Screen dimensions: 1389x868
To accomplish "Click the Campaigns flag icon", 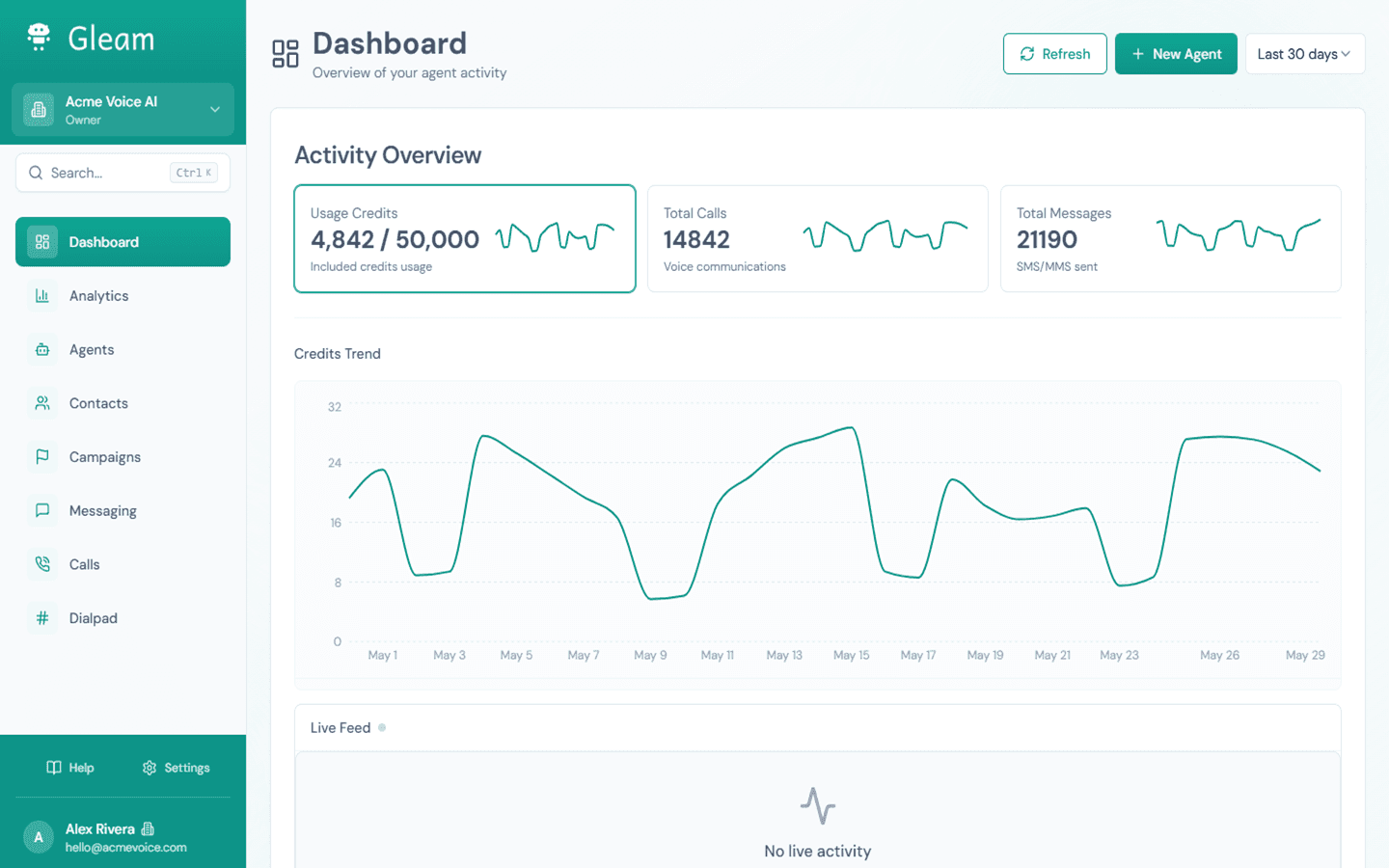I will tap(42, 457).
